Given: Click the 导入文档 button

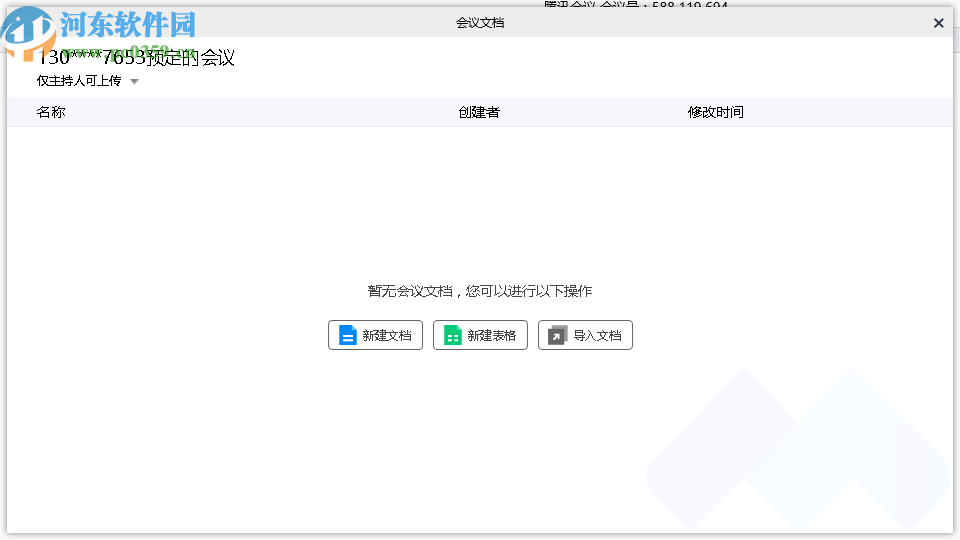Looking at the screenshot, I should click(x=585, y=335).
